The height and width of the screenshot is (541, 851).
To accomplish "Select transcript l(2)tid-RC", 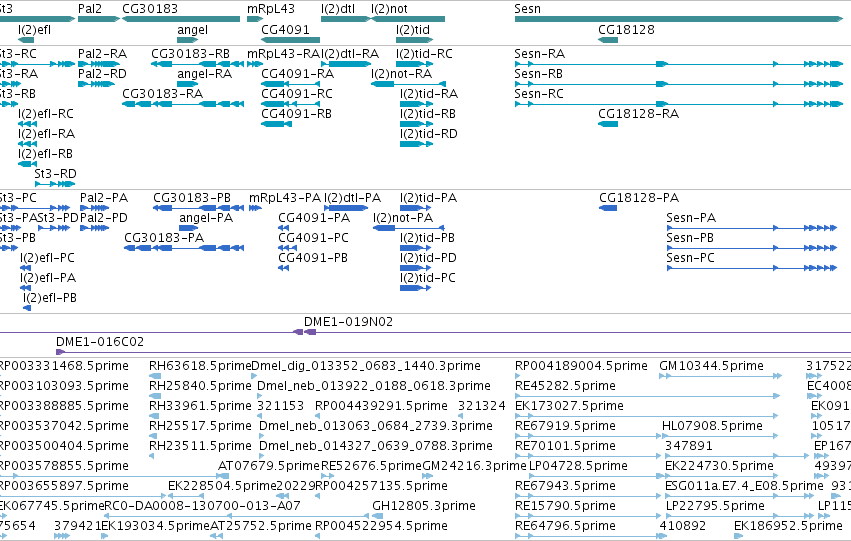I will 415,64.
